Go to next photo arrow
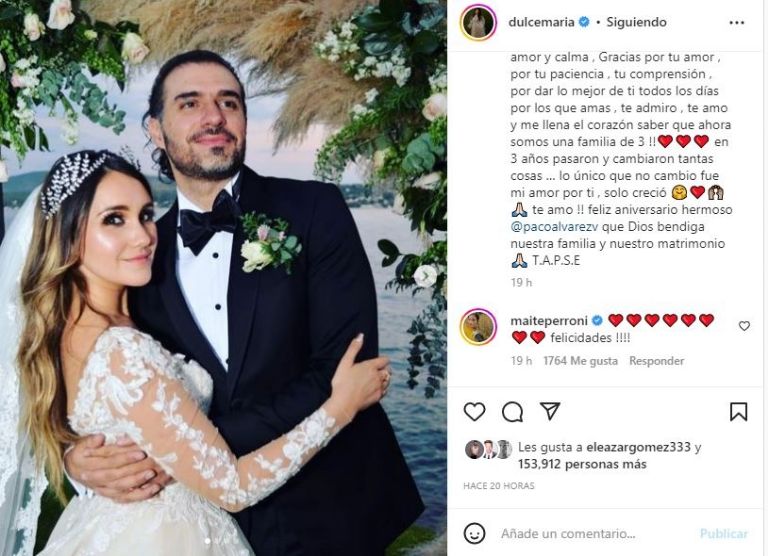 point(425,276)
